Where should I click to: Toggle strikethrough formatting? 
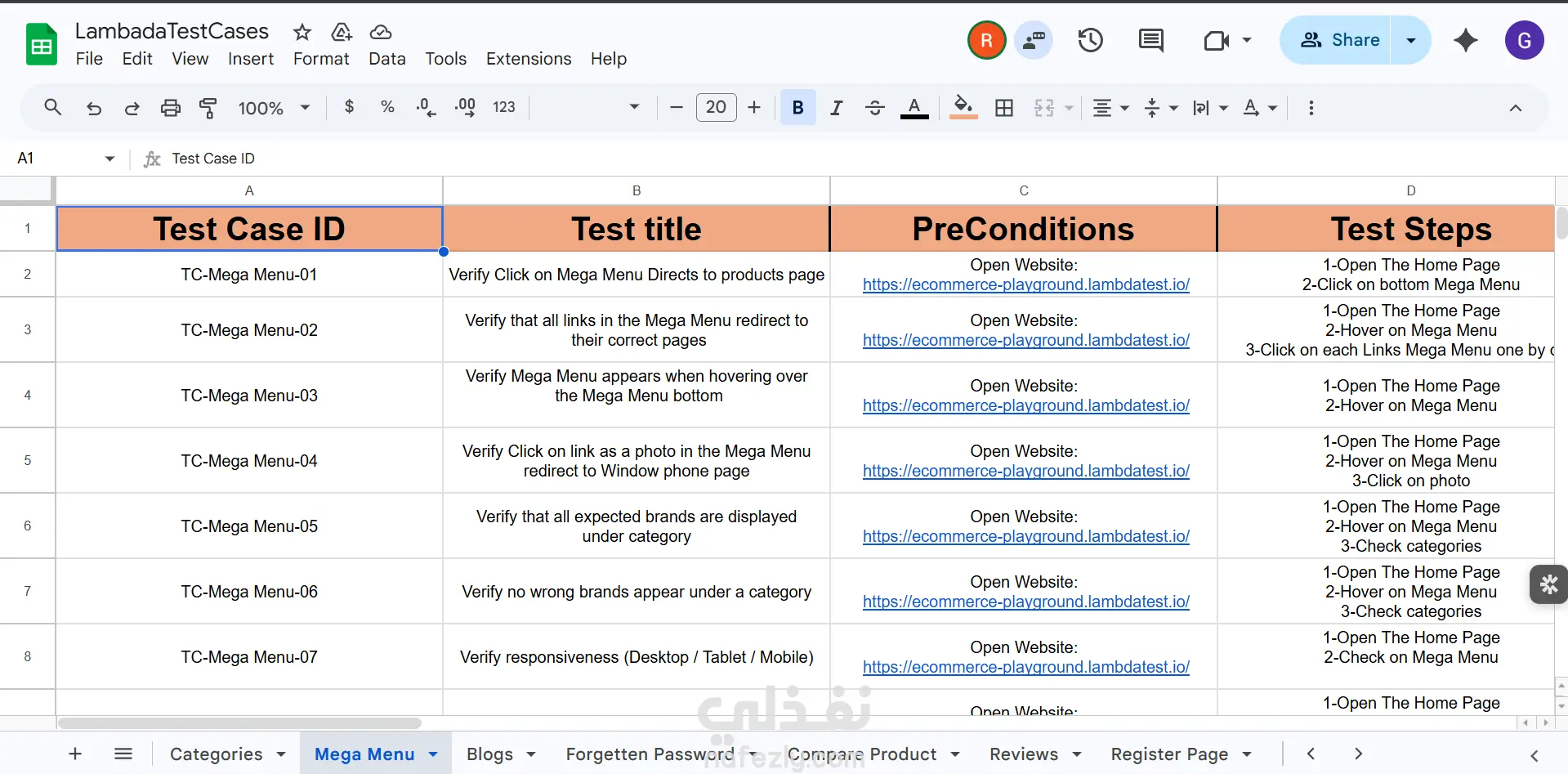(x=875, y=107)
